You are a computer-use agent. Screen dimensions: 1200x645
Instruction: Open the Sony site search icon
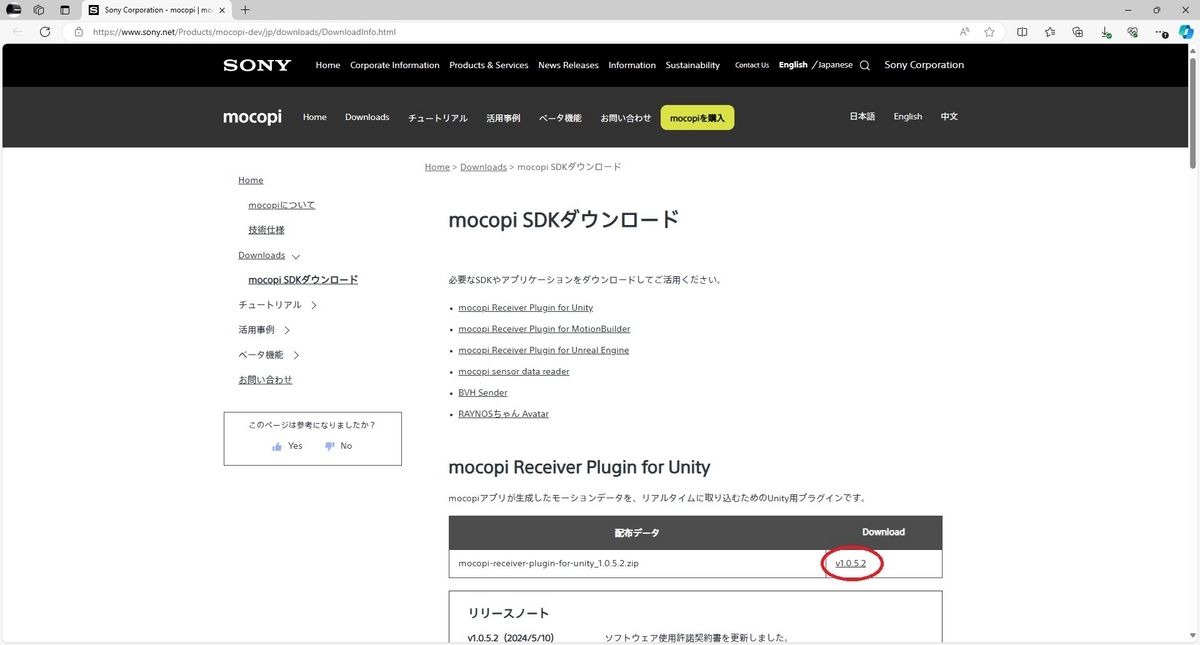coord(865,65)
